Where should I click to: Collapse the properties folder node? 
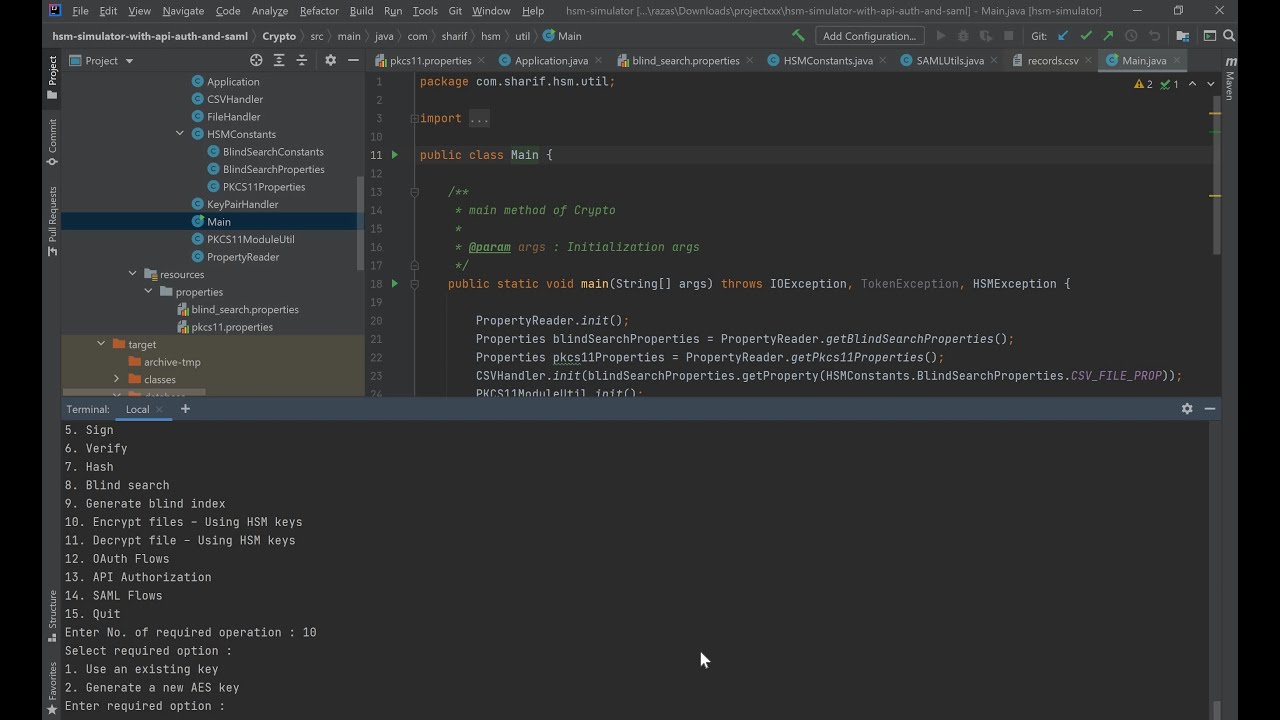148,292
